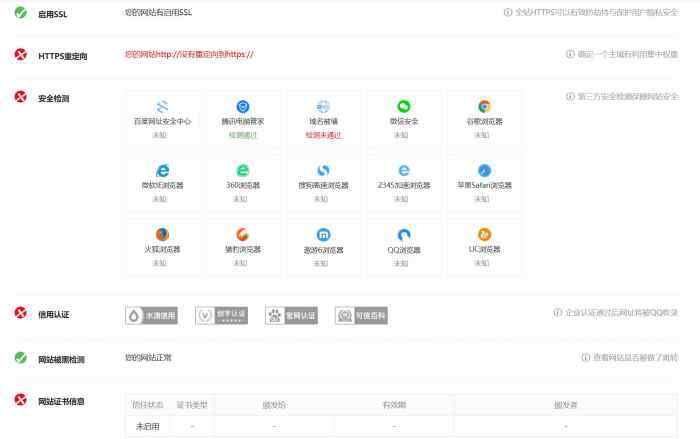Click the UC浏览器 icon
This screenshot has width=700, height=439.
(484, 234)
